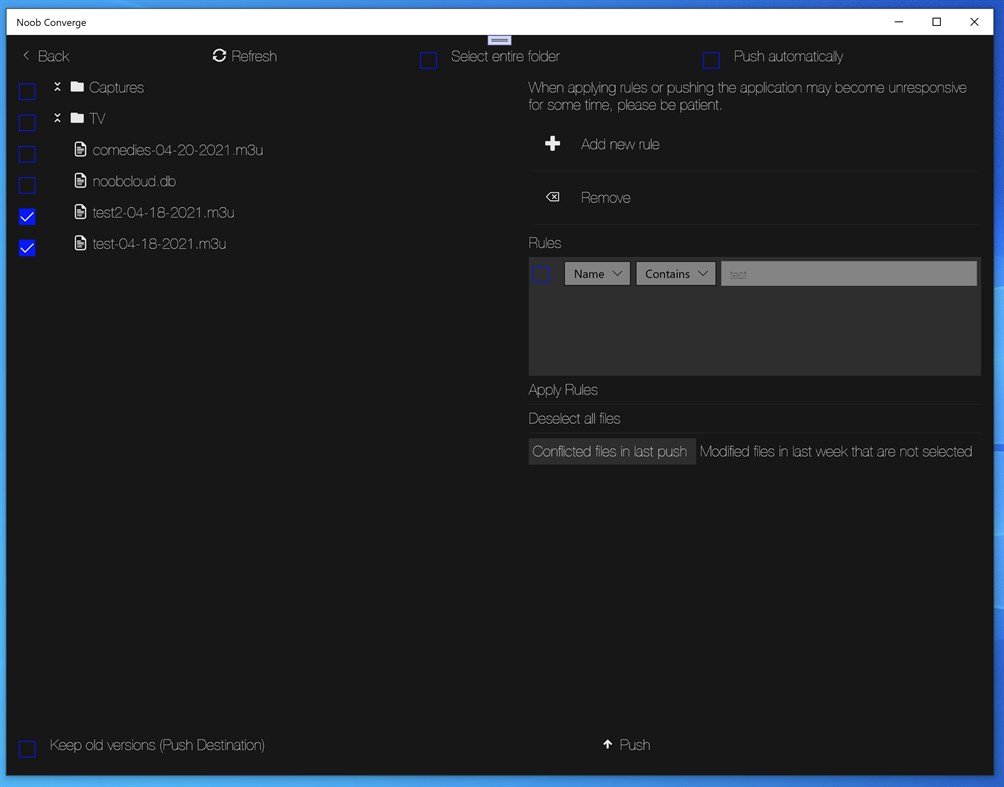Click the Remove backspace icon
The height and width of the screenshot is (787, 1004).
553,196
